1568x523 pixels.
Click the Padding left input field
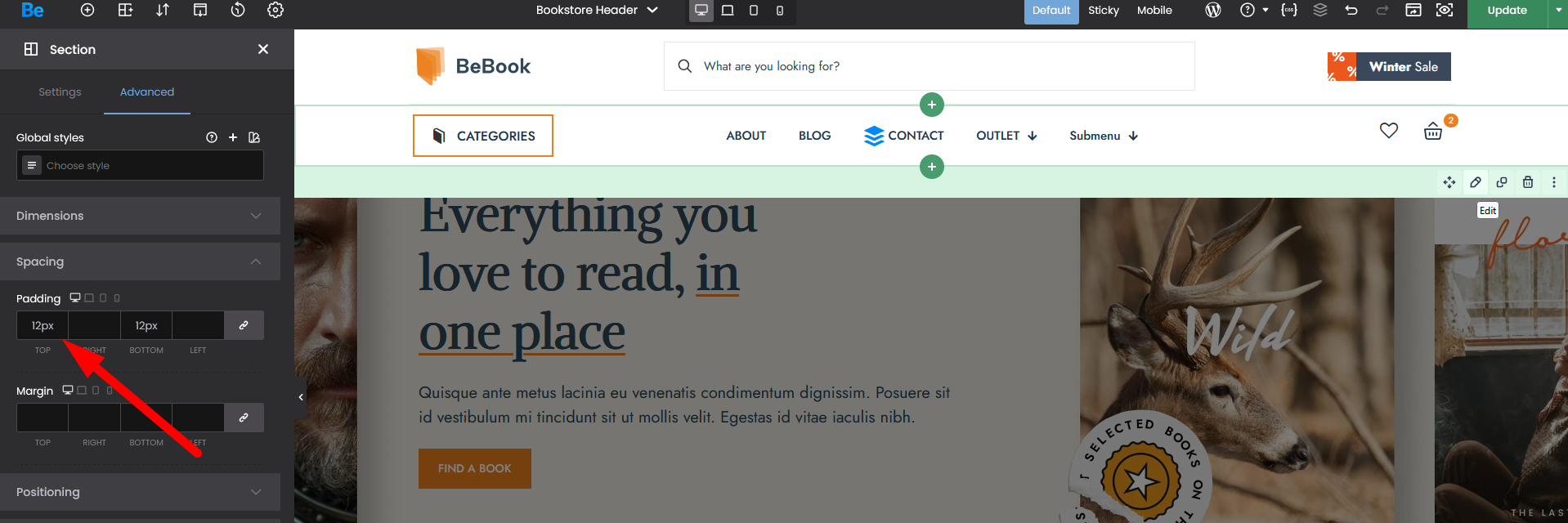tap(198, 325)
